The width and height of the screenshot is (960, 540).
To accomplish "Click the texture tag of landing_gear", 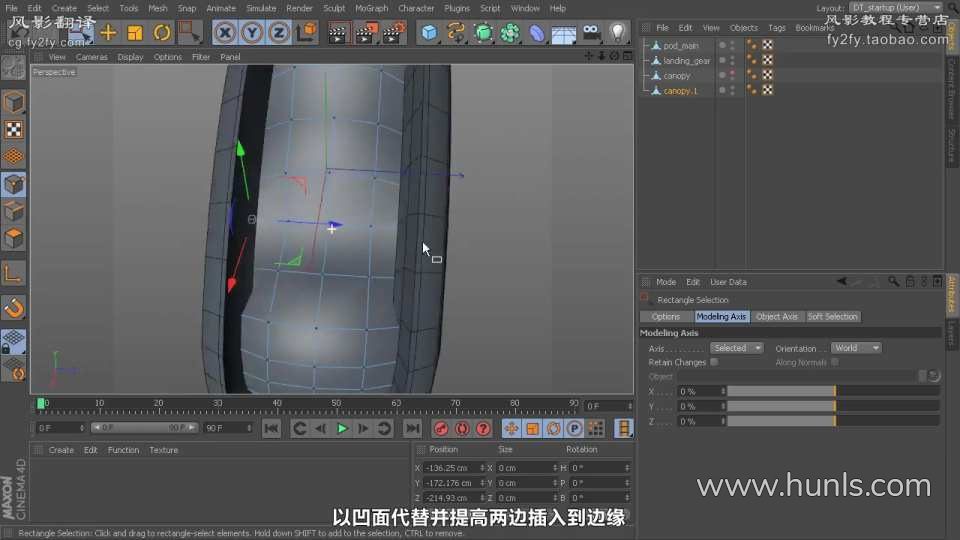I will (767, 60).
